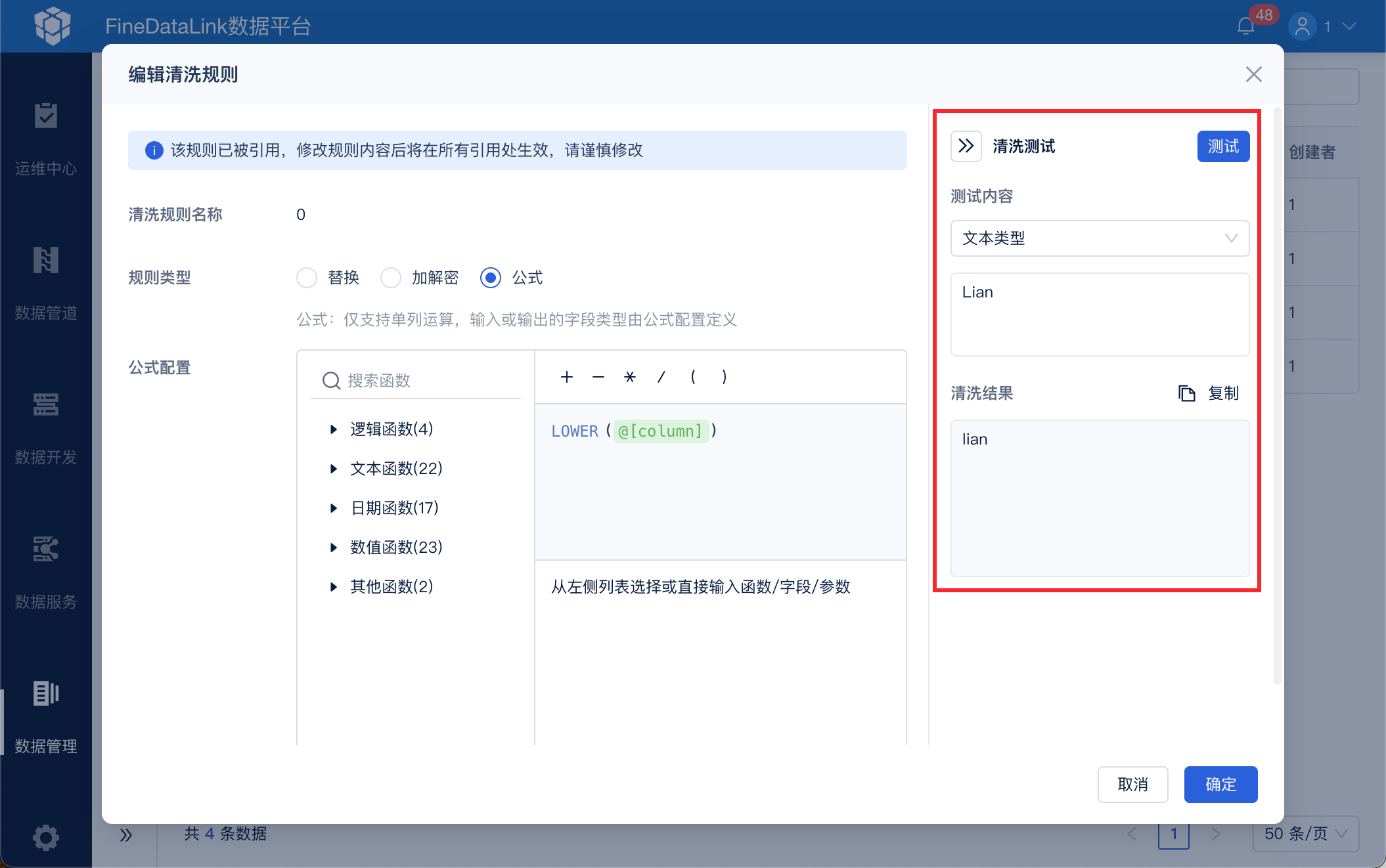
Task: Click 确定 to confirm
Action: [x=1220, y=784]
